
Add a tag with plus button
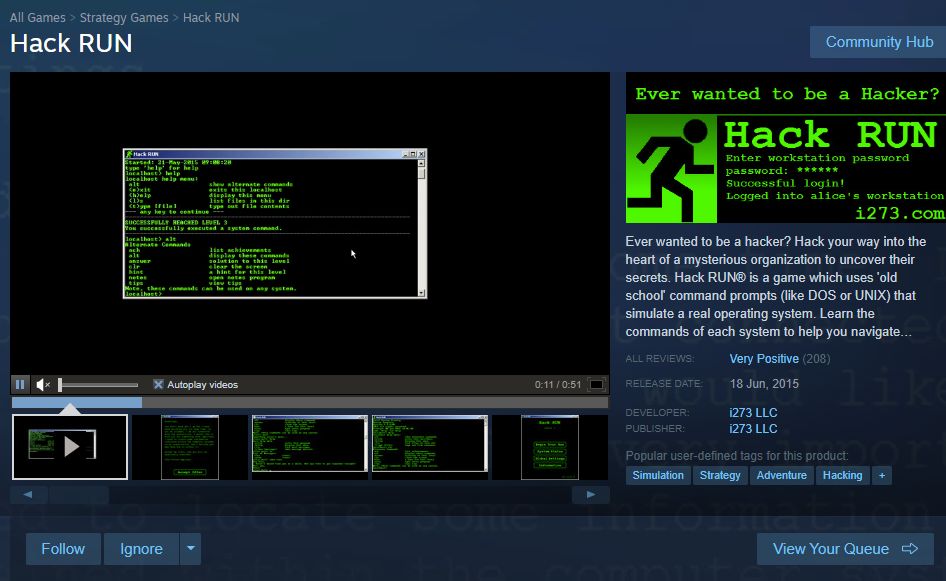coord(881,475)
